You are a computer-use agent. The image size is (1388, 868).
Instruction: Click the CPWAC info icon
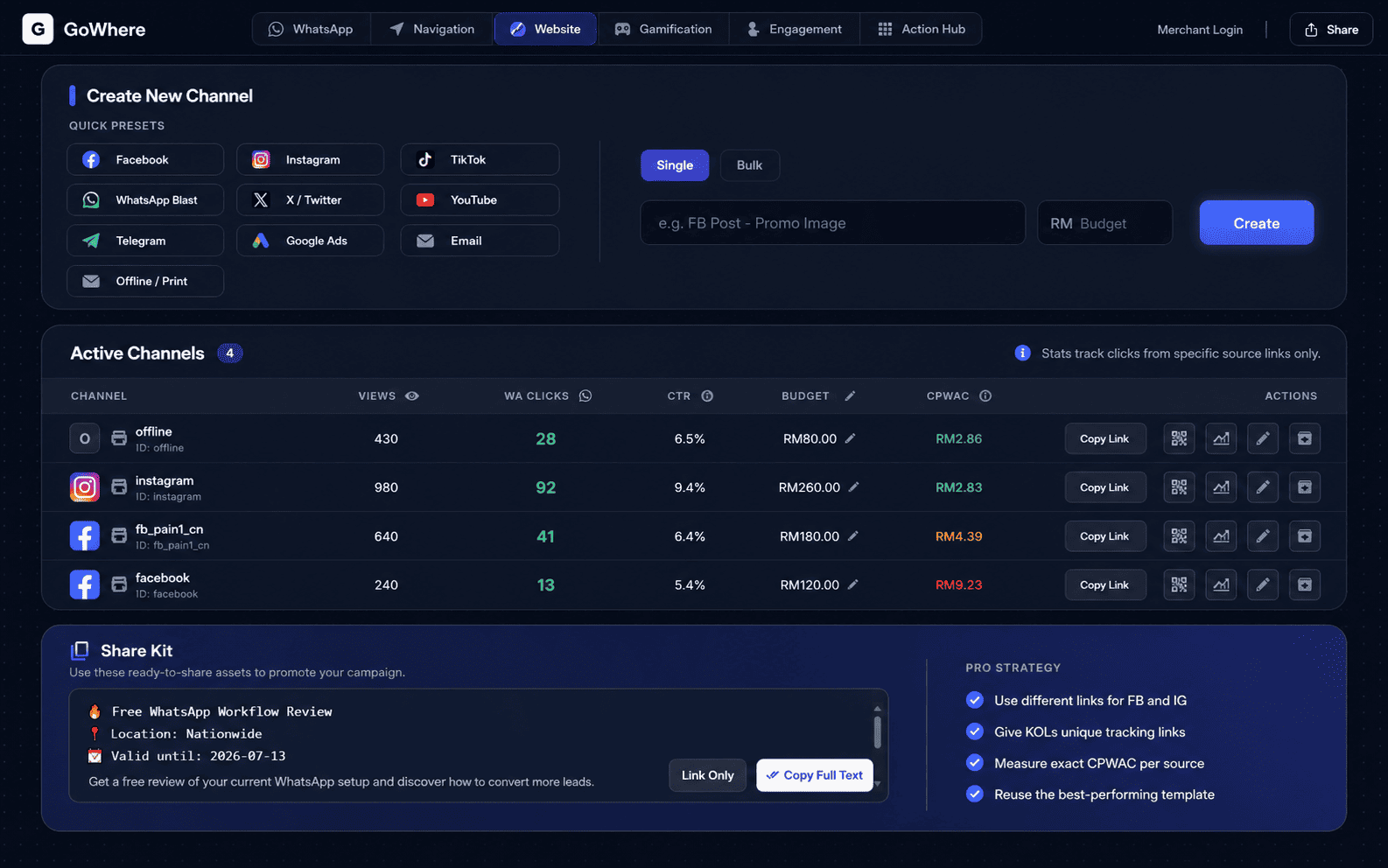(x=985, y=395)
